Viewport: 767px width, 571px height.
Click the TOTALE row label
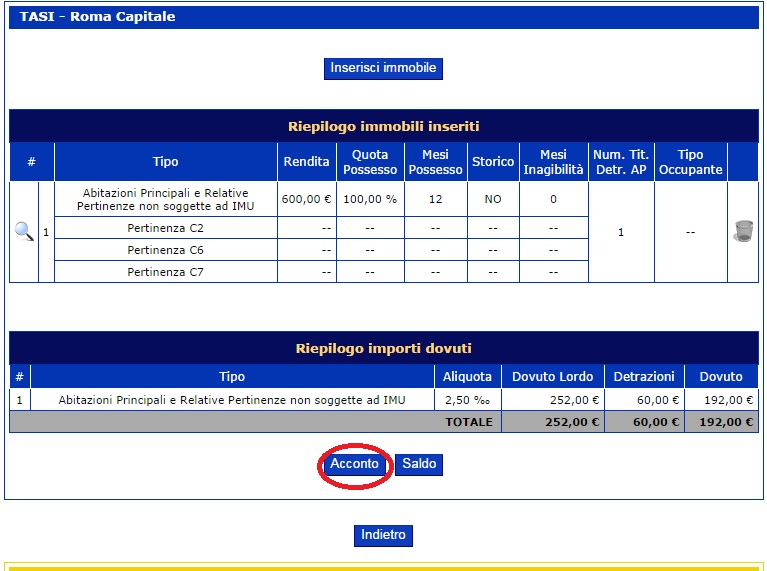(x=469, y=422)
